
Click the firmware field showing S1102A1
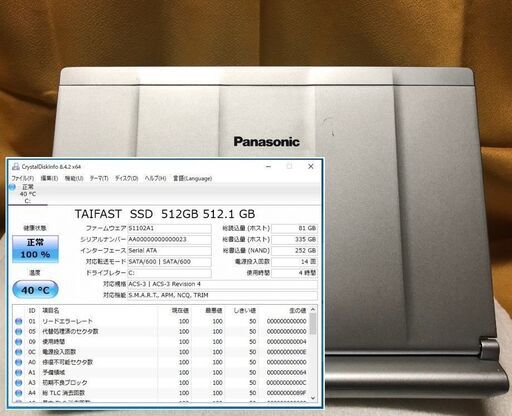[169, 228]
